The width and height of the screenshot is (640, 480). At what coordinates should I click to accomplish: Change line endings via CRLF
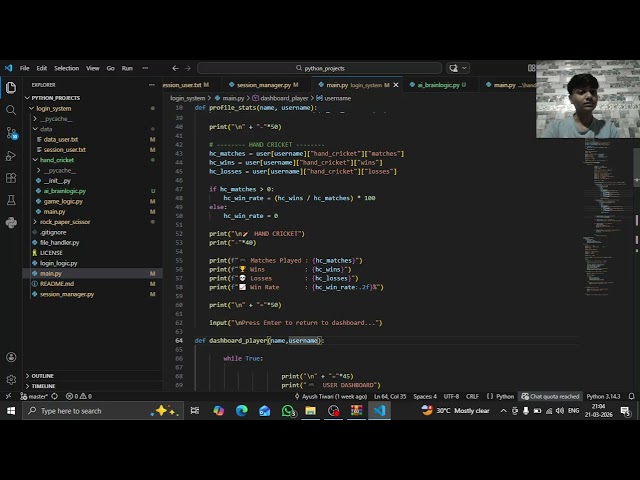pos(472,396)
